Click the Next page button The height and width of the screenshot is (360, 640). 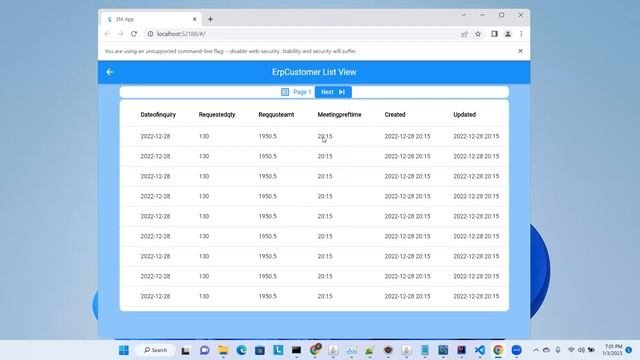point(333,92)
